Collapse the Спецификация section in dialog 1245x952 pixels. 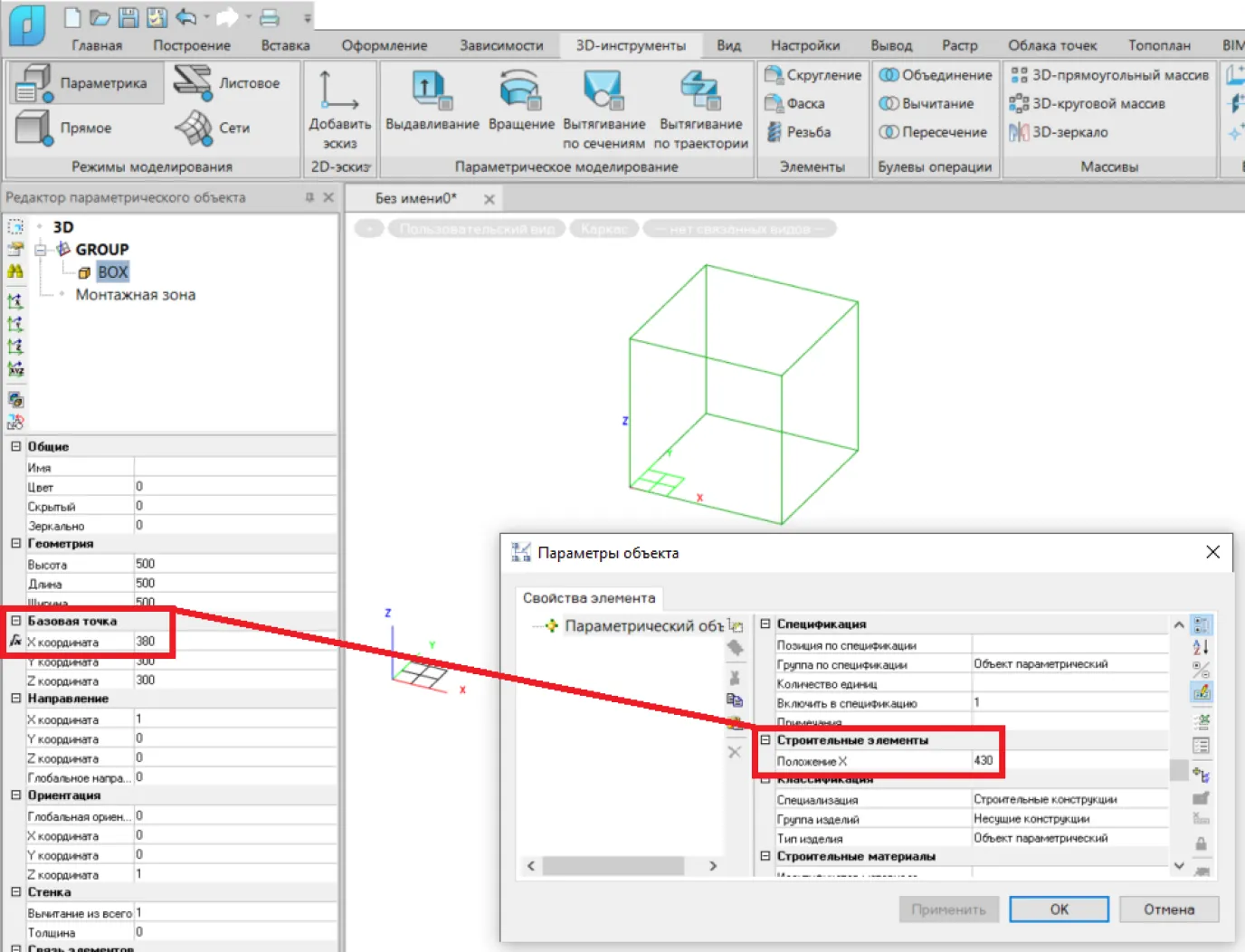pyautogui.click(x=765, y=624)
